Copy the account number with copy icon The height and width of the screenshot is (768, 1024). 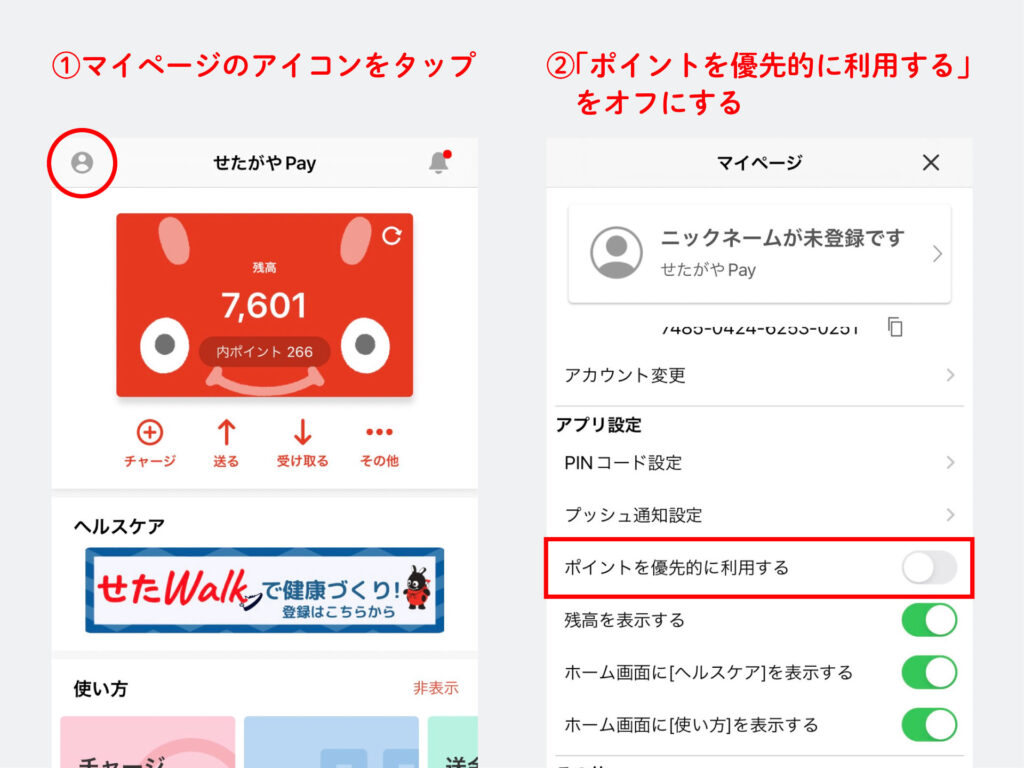coord(895,327)
